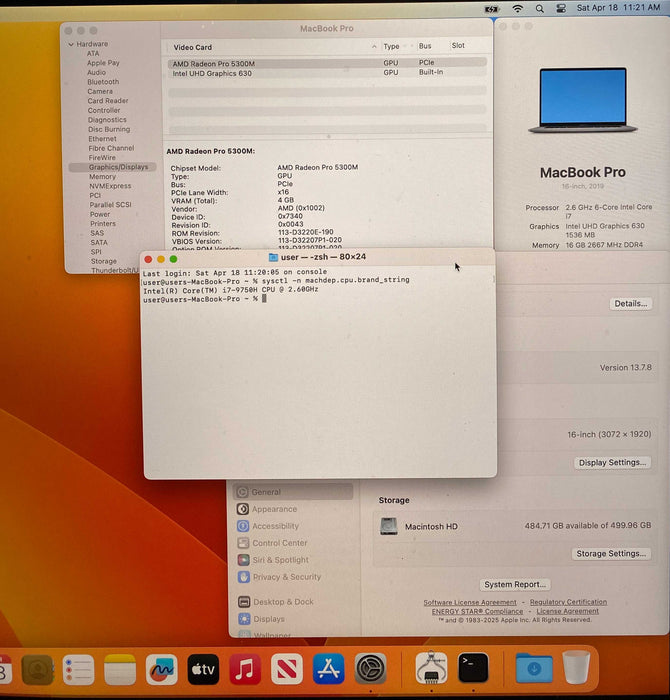Select Bluetooth in the Hardware list
The width and height of the screenshot is (670, 700).
pos(103,82)
